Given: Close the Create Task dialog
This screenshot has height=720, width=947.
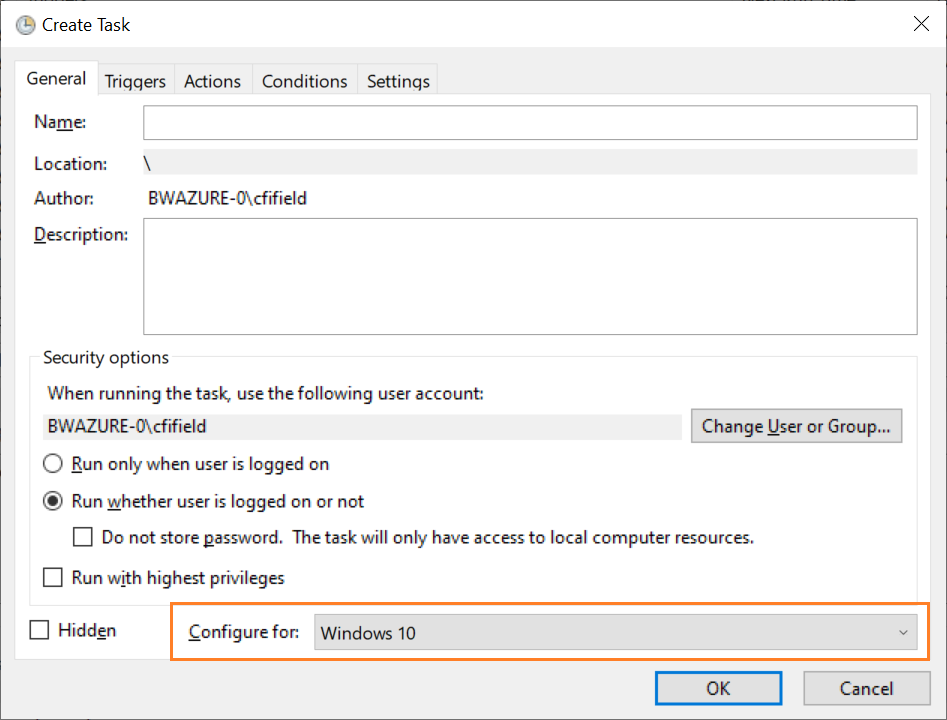Looking at the screenshot, I should click(921, 24).
